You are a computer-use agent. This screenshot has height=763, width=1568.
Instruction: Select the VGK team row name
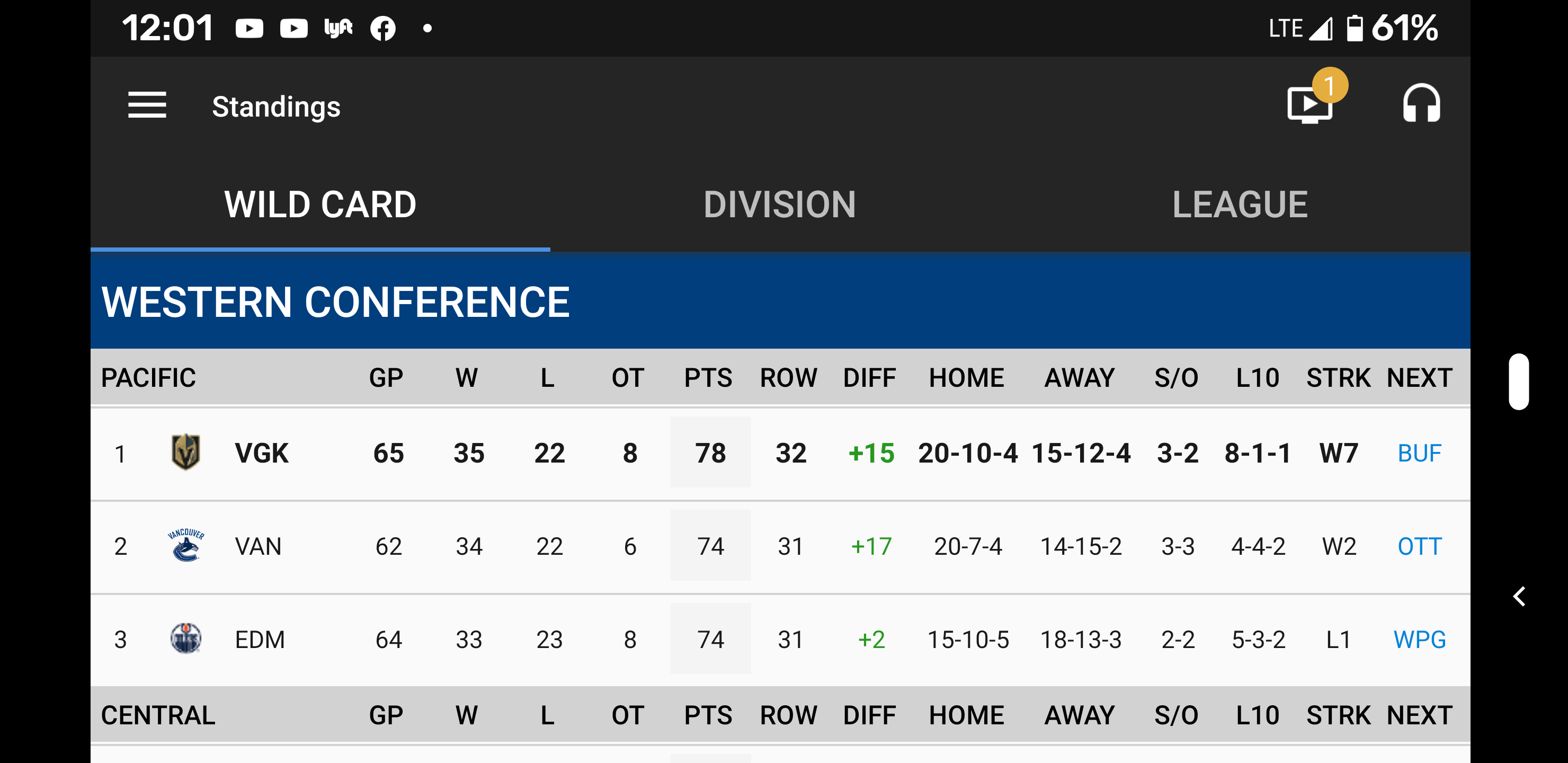pyautogui.click(x=262, y=453)
